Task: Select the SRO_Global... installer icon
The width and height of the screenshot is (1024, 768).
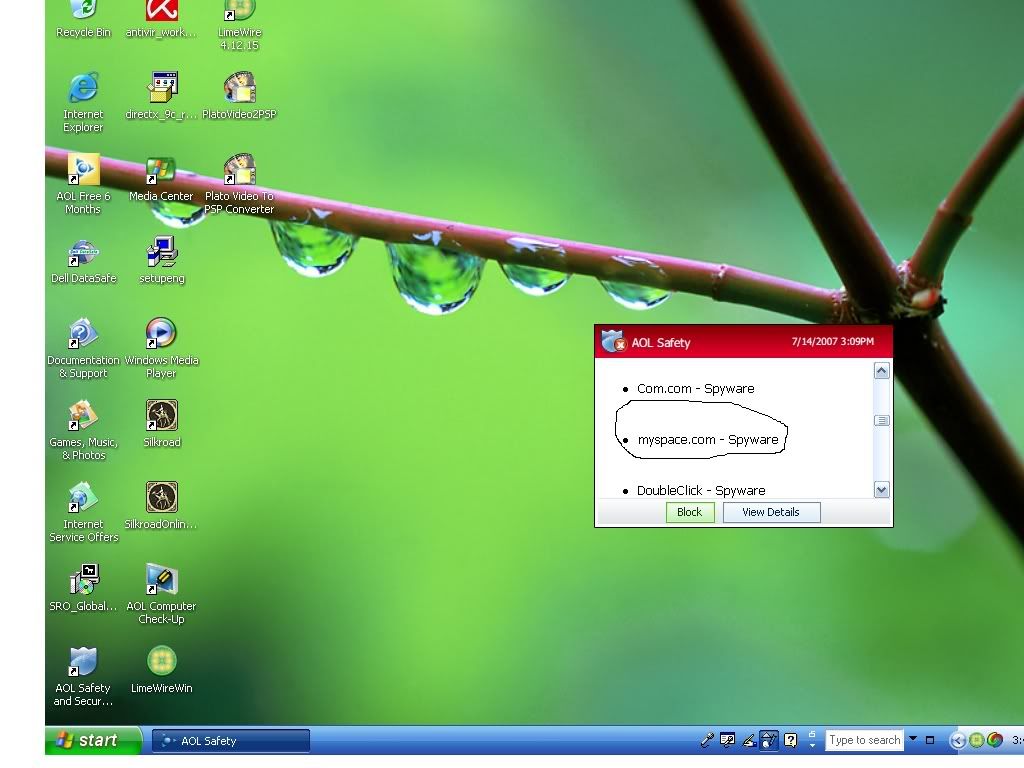Action: (x=84, y=580)
